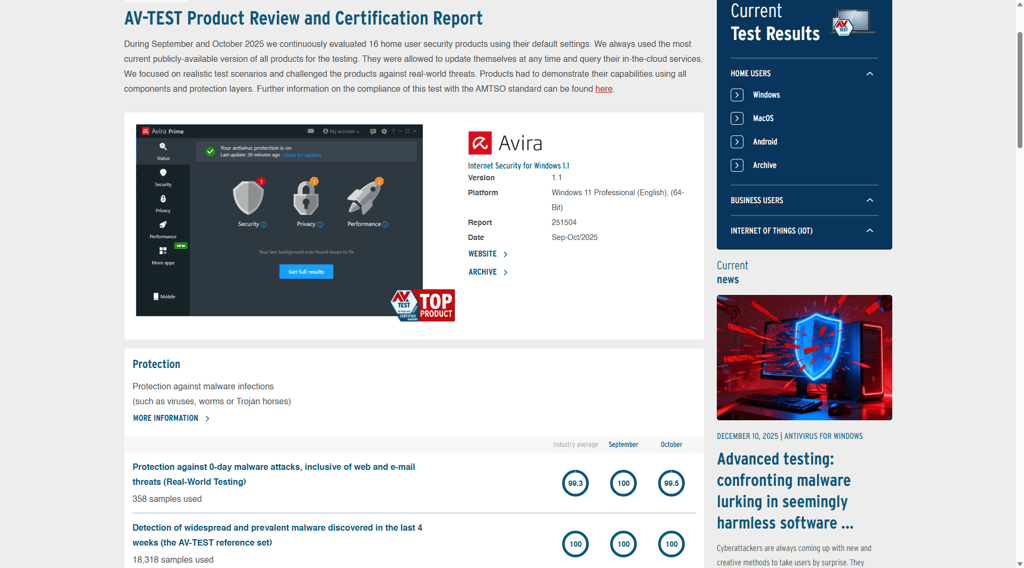Open the Windows arrow icon in sidebar
Screen dimensions: 1024x568
[x=737, y=95]
